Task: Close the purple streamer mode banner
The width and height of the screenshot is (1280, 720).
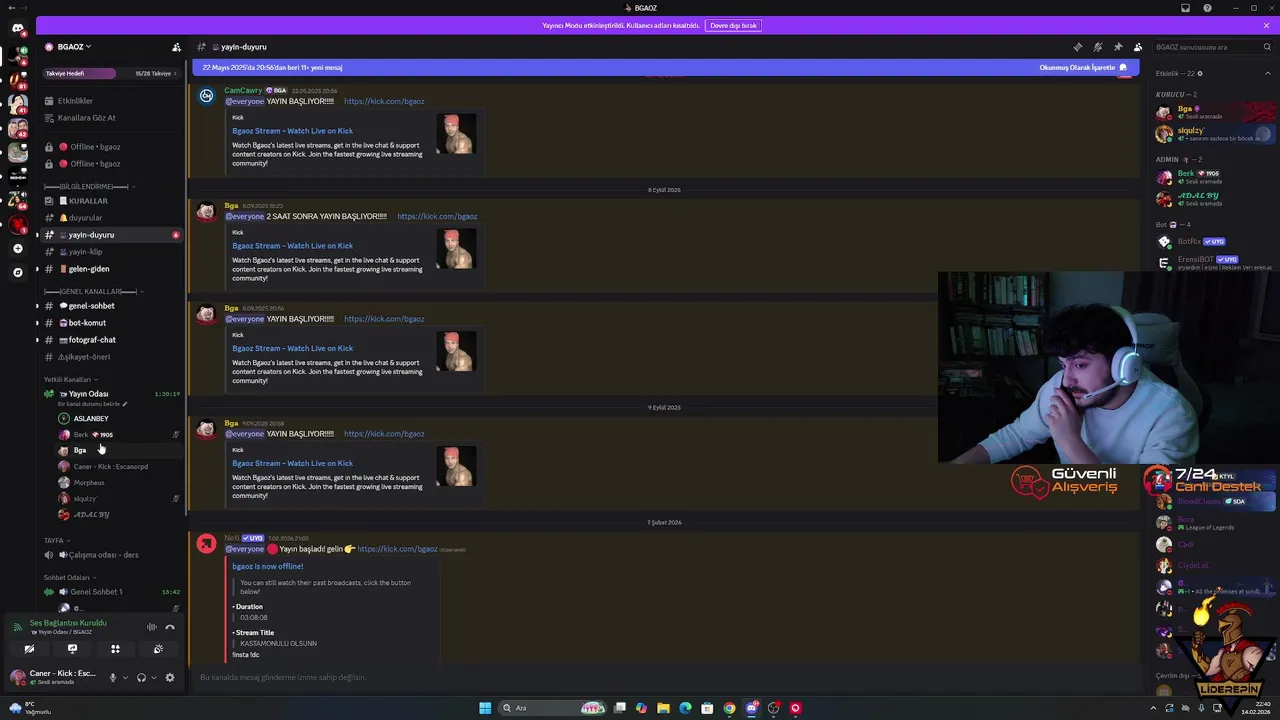Action: tap(1266, 25)
